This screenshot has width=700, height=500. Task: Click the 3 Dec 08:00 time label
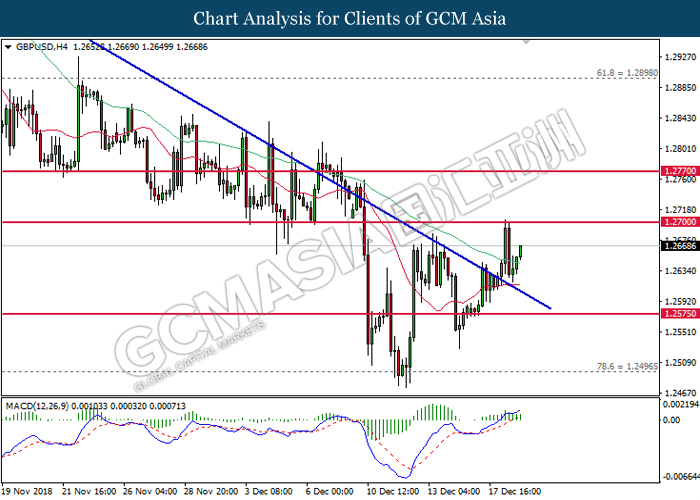269,491
